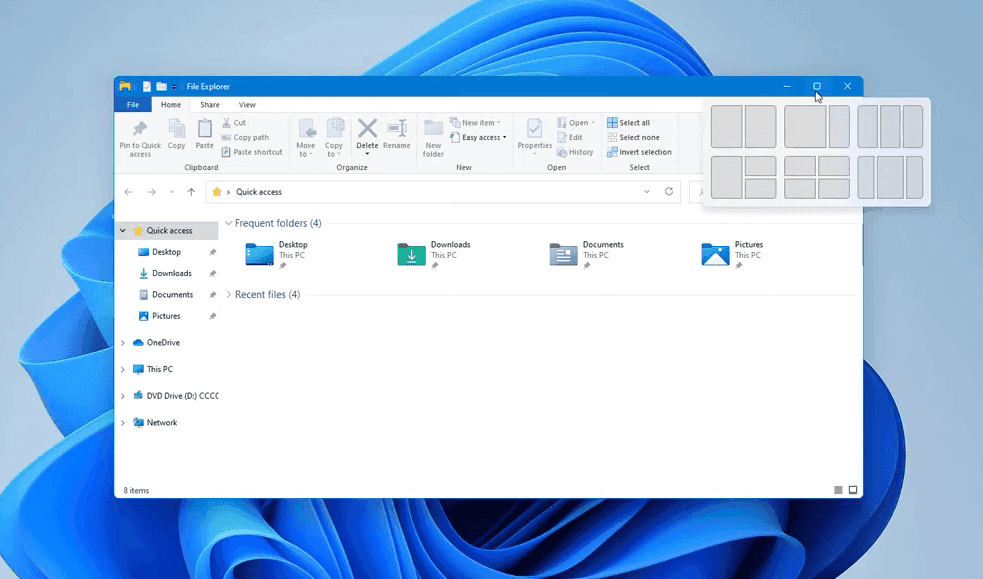Click the Open command in ribbon

pos(576,123)
